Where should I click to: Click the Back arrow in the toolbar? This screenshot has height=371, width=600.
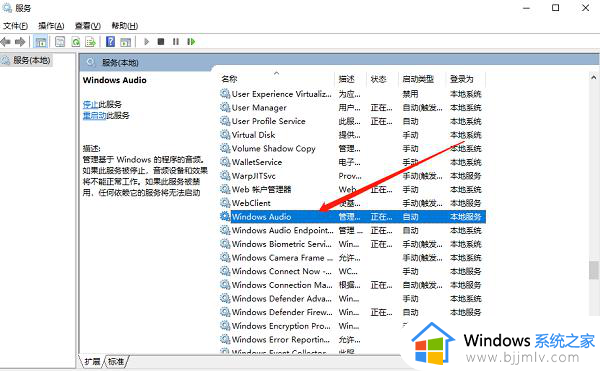pos(6,42)
